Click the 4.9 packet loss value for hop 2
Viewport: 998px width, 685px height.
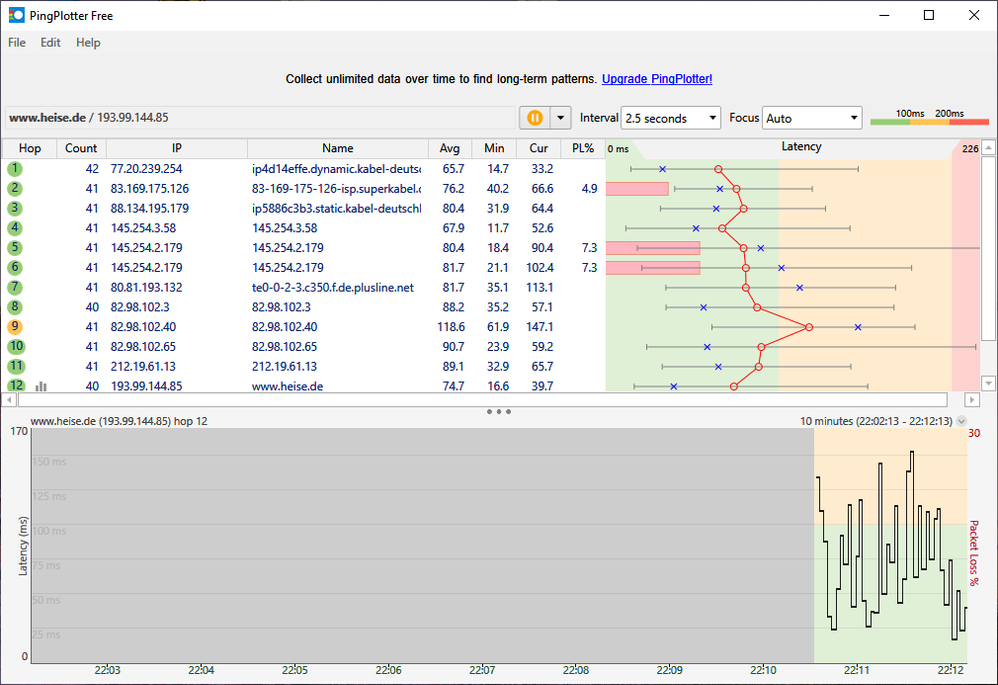589,188
